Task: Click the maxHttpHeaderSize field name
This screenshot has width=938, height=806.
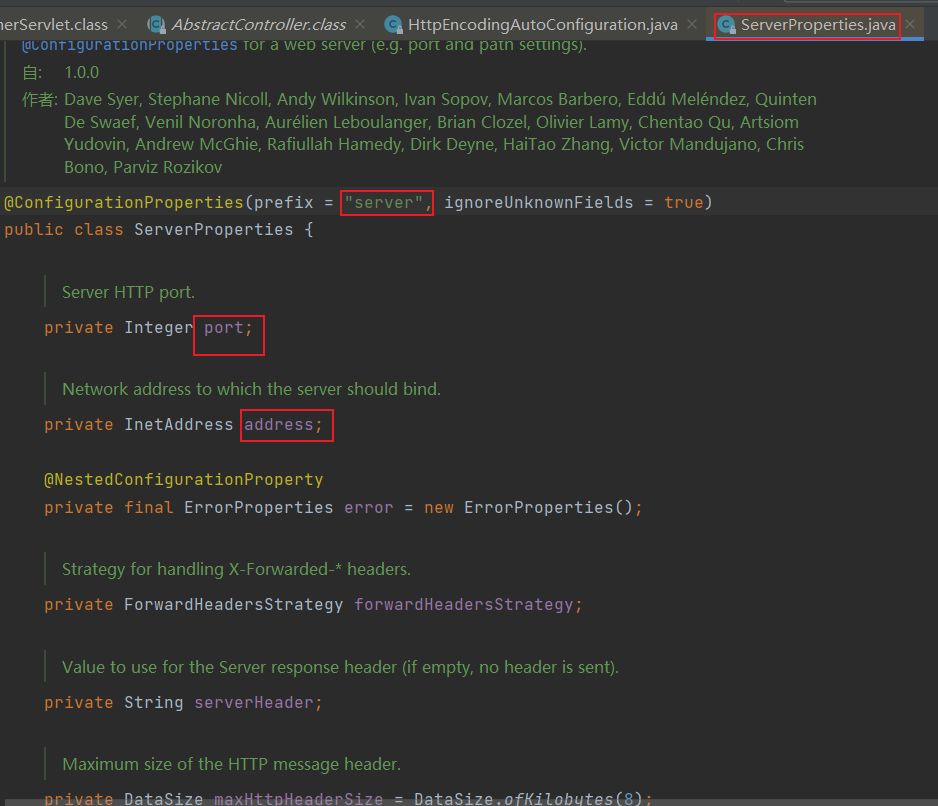Action: coord(299,798)
